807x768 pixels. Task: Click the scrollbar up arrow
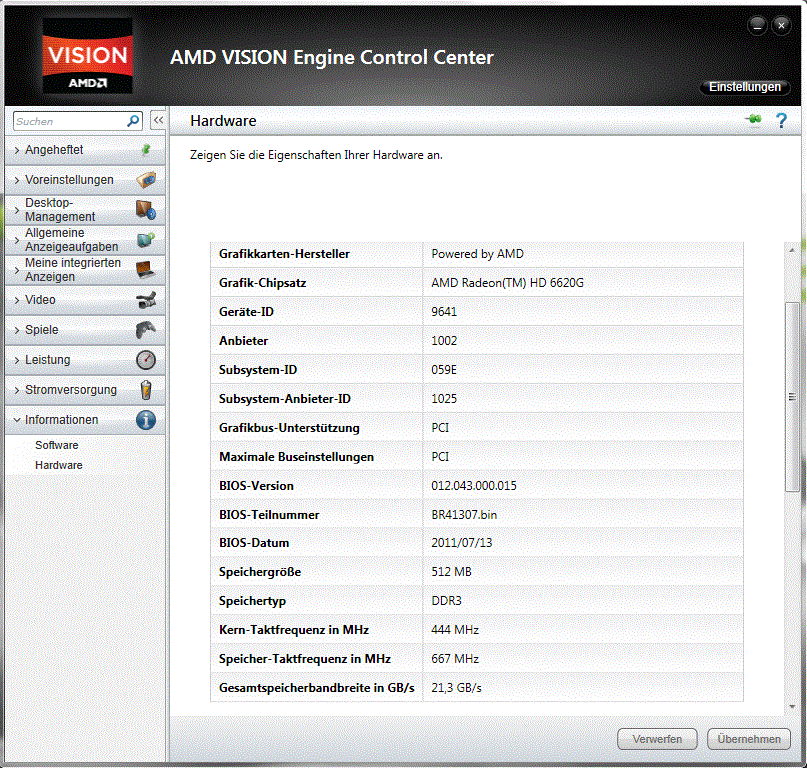[792, 250]
